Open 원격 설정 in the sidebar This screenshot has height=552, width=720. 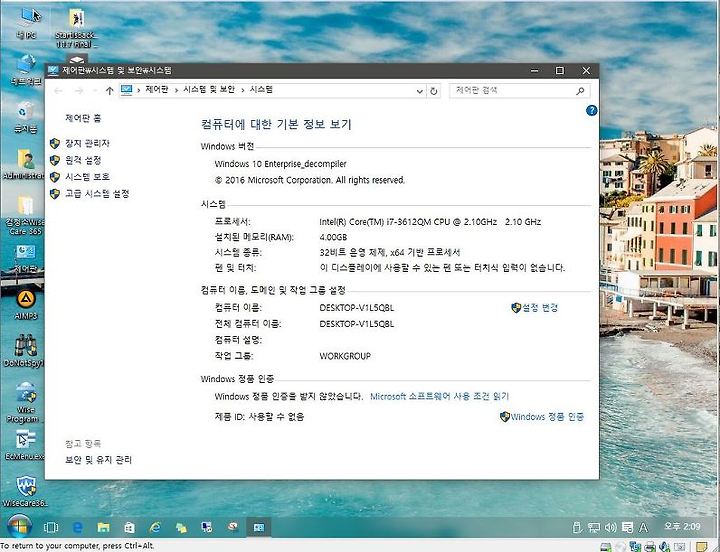click(x=83, y=160)
